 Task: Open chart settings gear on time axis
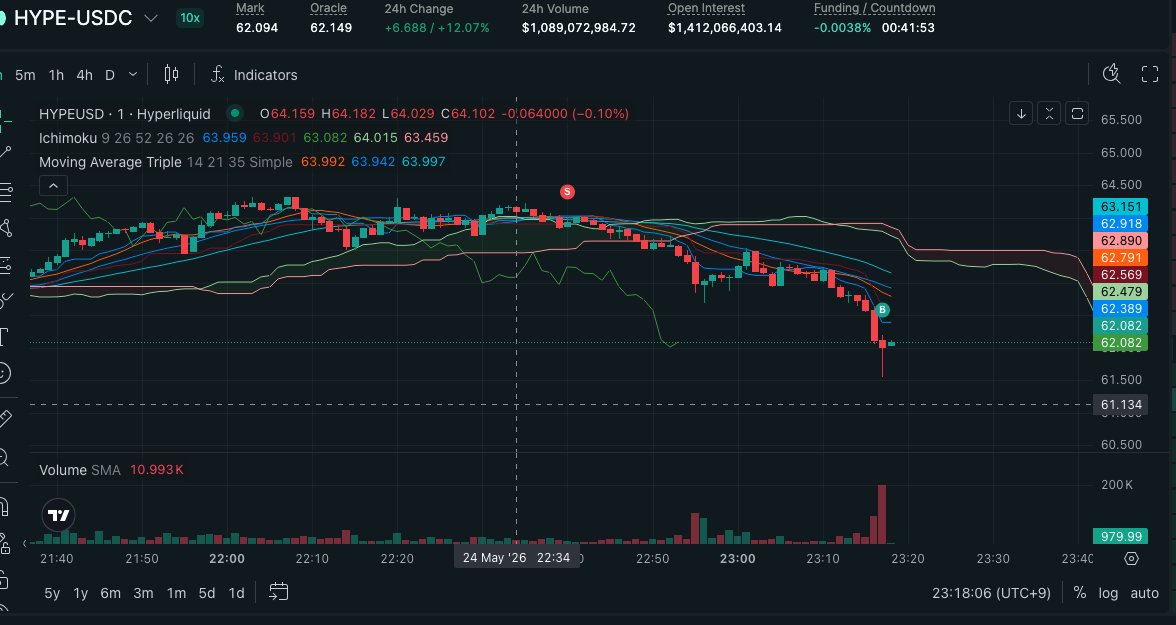1132,559
